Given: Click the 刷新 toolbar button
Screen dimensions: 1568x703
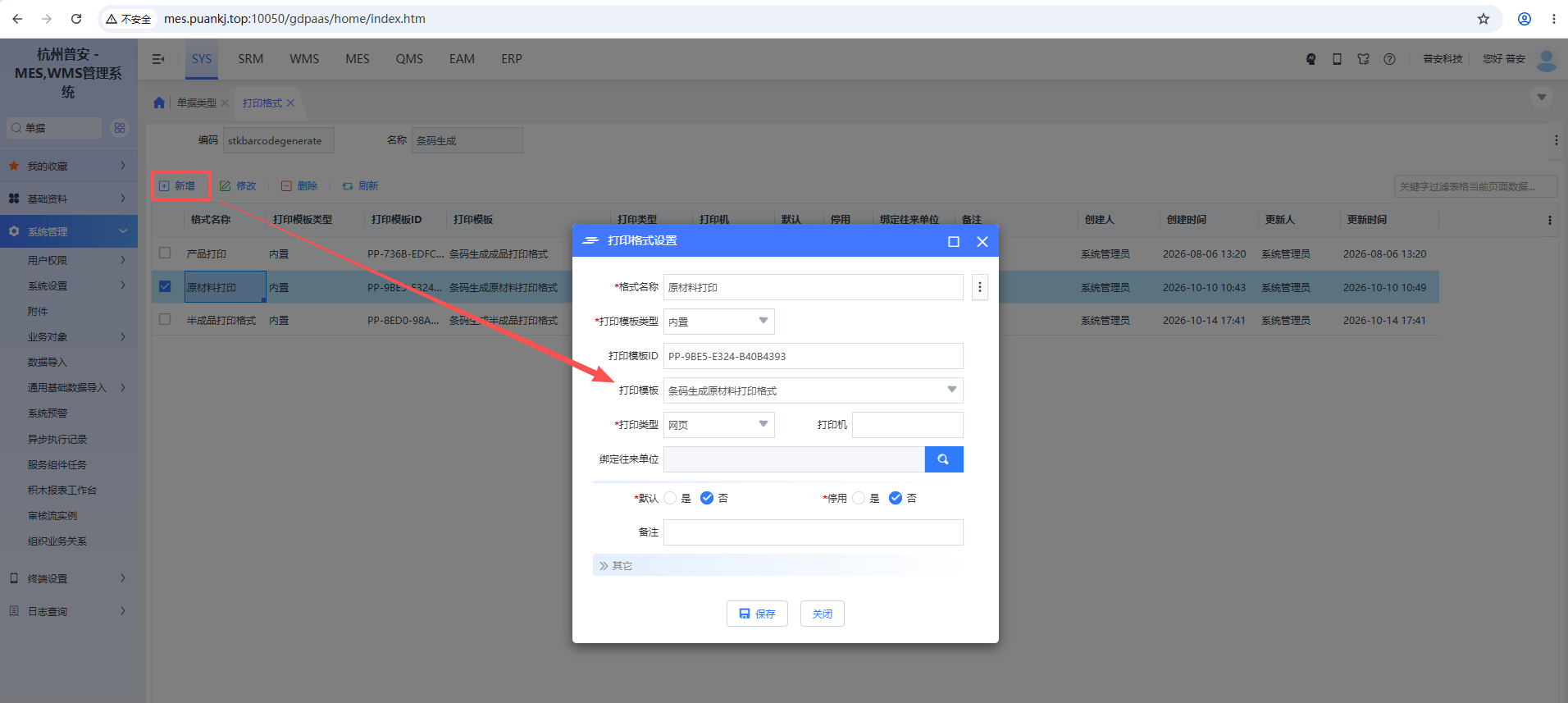Looking at the screenshot, I should click(x=360, y=186).
